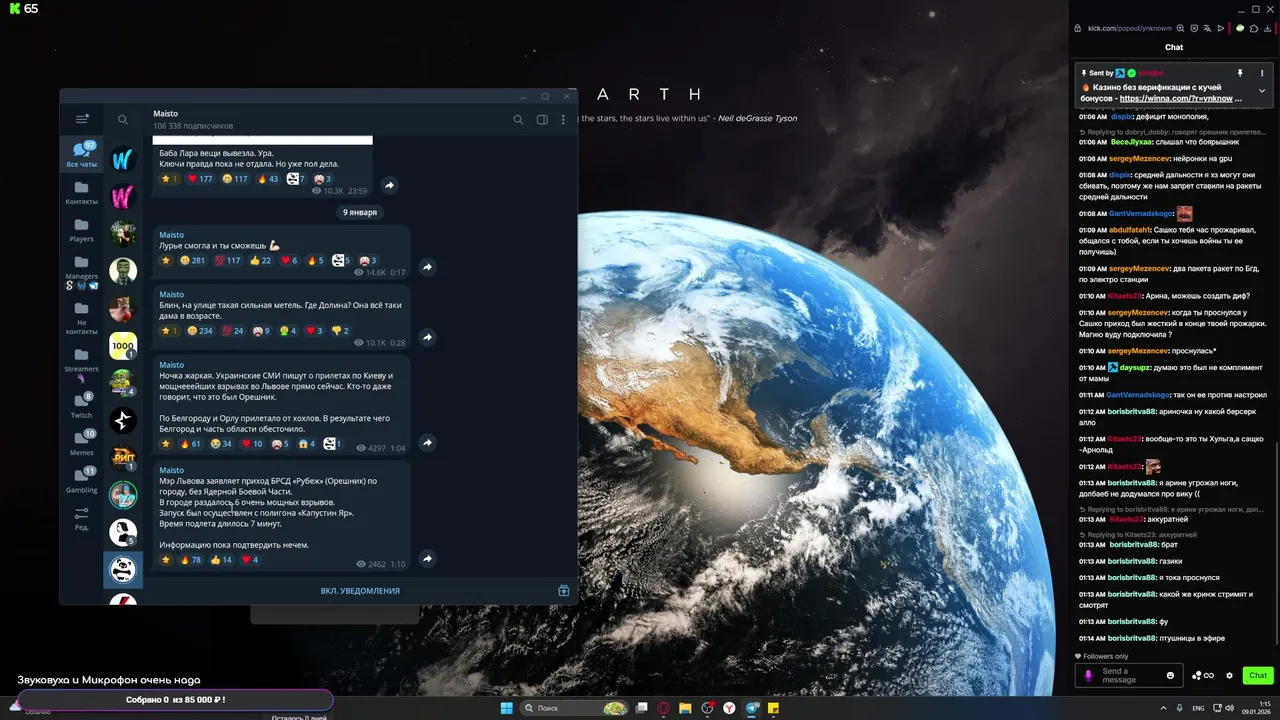Open the yellow '1000' avatar chat

click(x=123, y=346)
